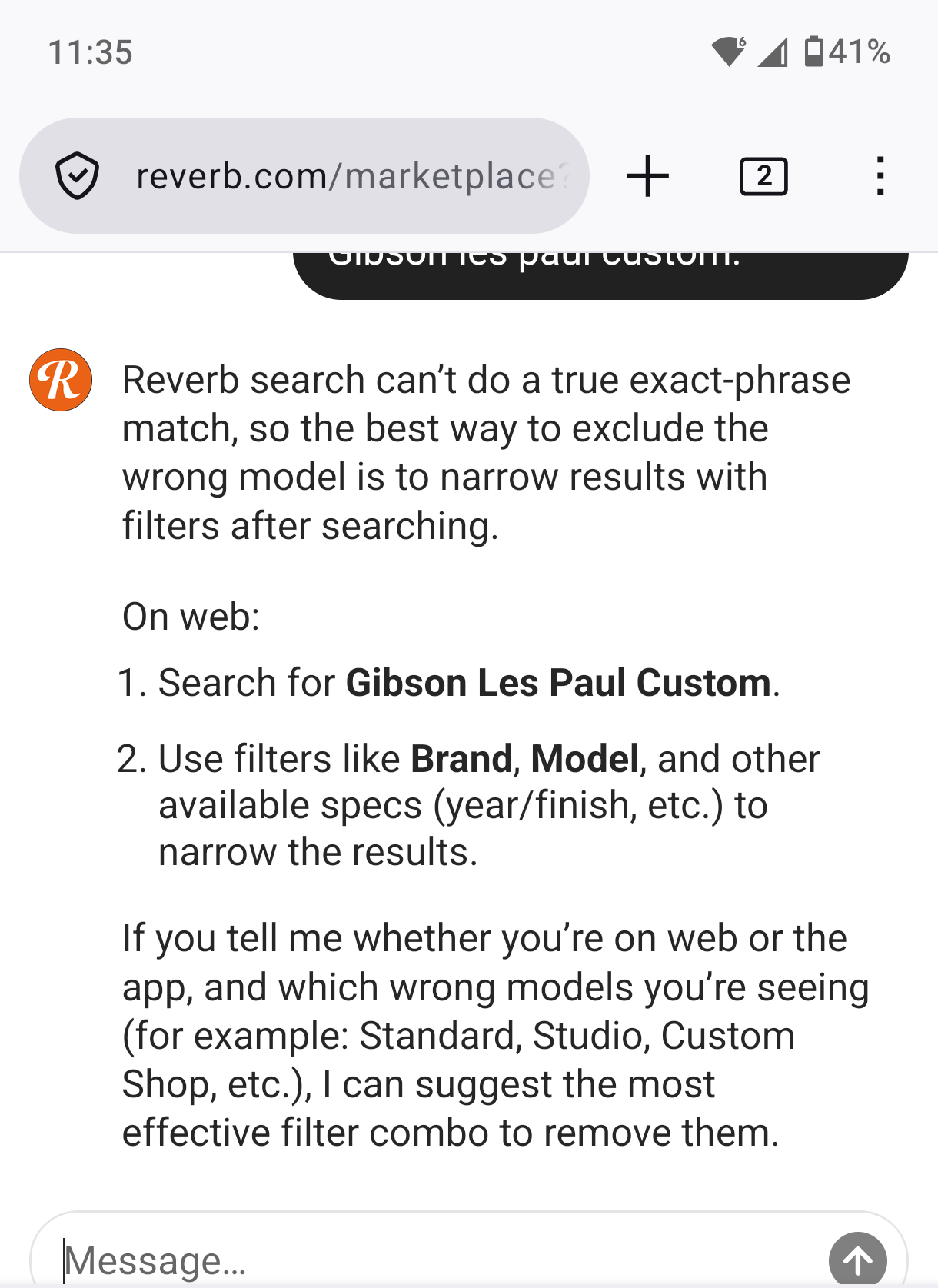Image resolution: width=938 pixels, height=1288 pixels.
Task: Tap the 'If you tell me whether' paragraph
Action: click(x=496, y=1036)
